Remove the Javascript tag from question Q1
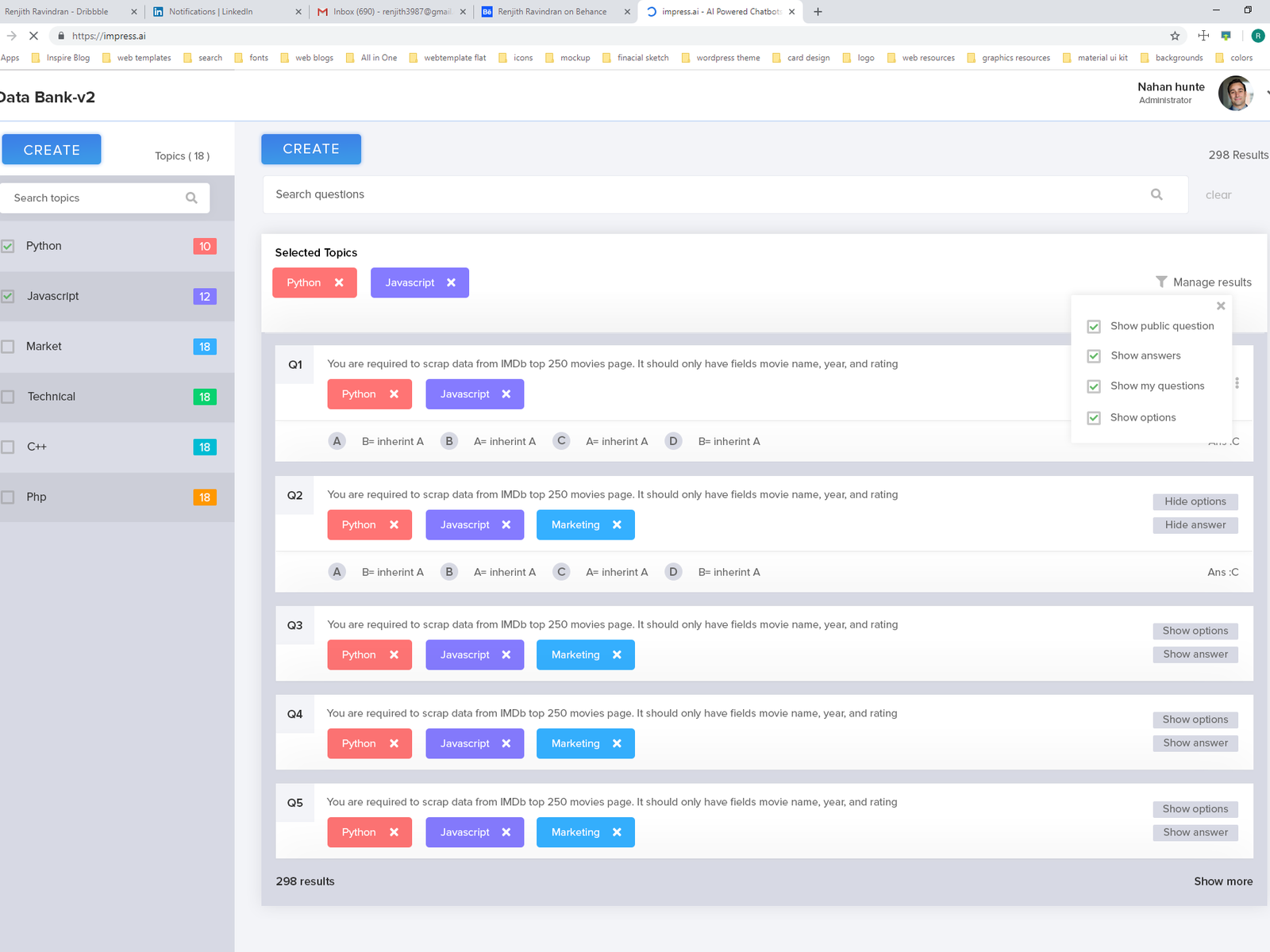 click(x=507, y=393)
